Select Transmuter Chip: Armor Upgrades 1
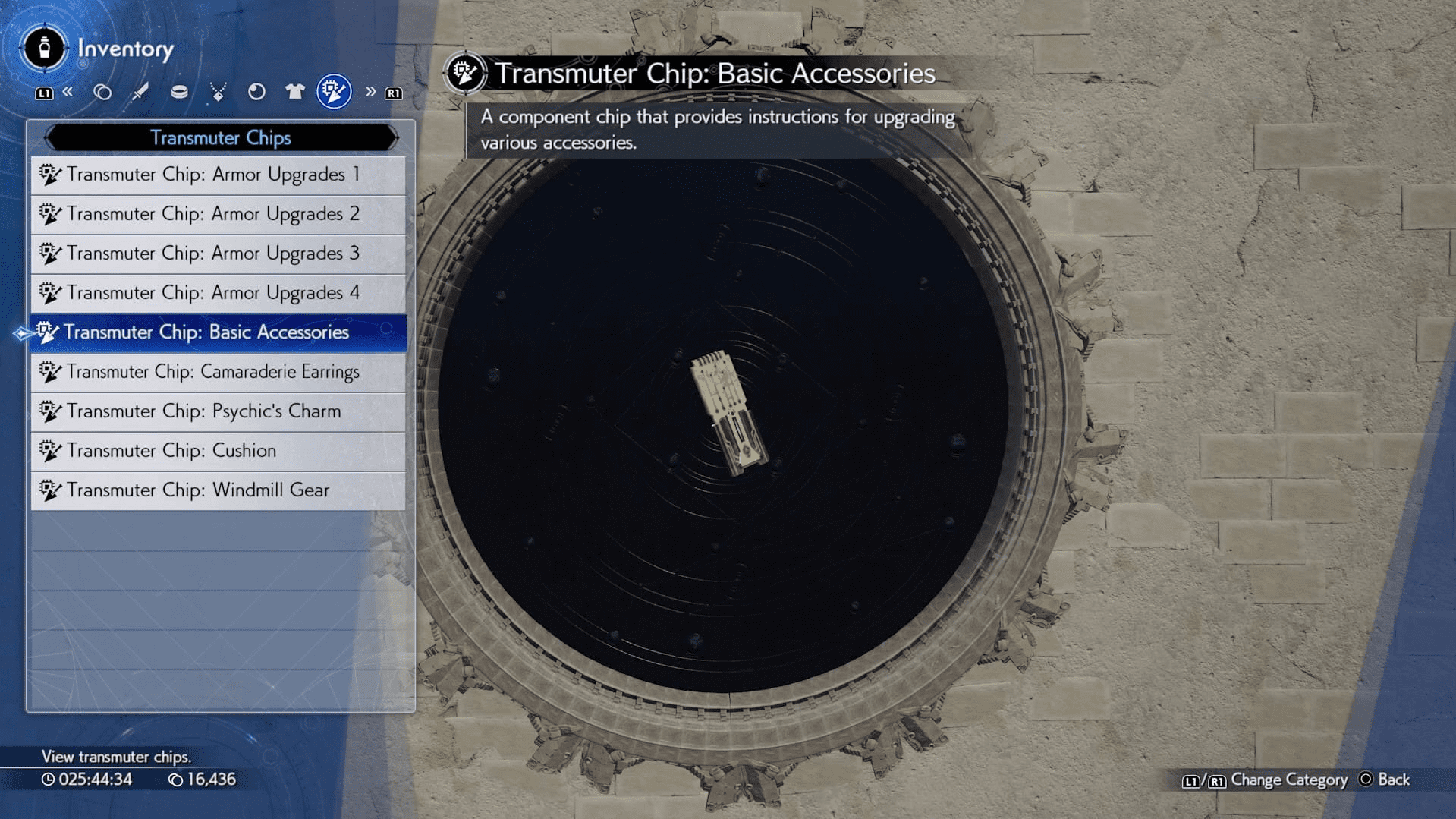 pos(219,175)
